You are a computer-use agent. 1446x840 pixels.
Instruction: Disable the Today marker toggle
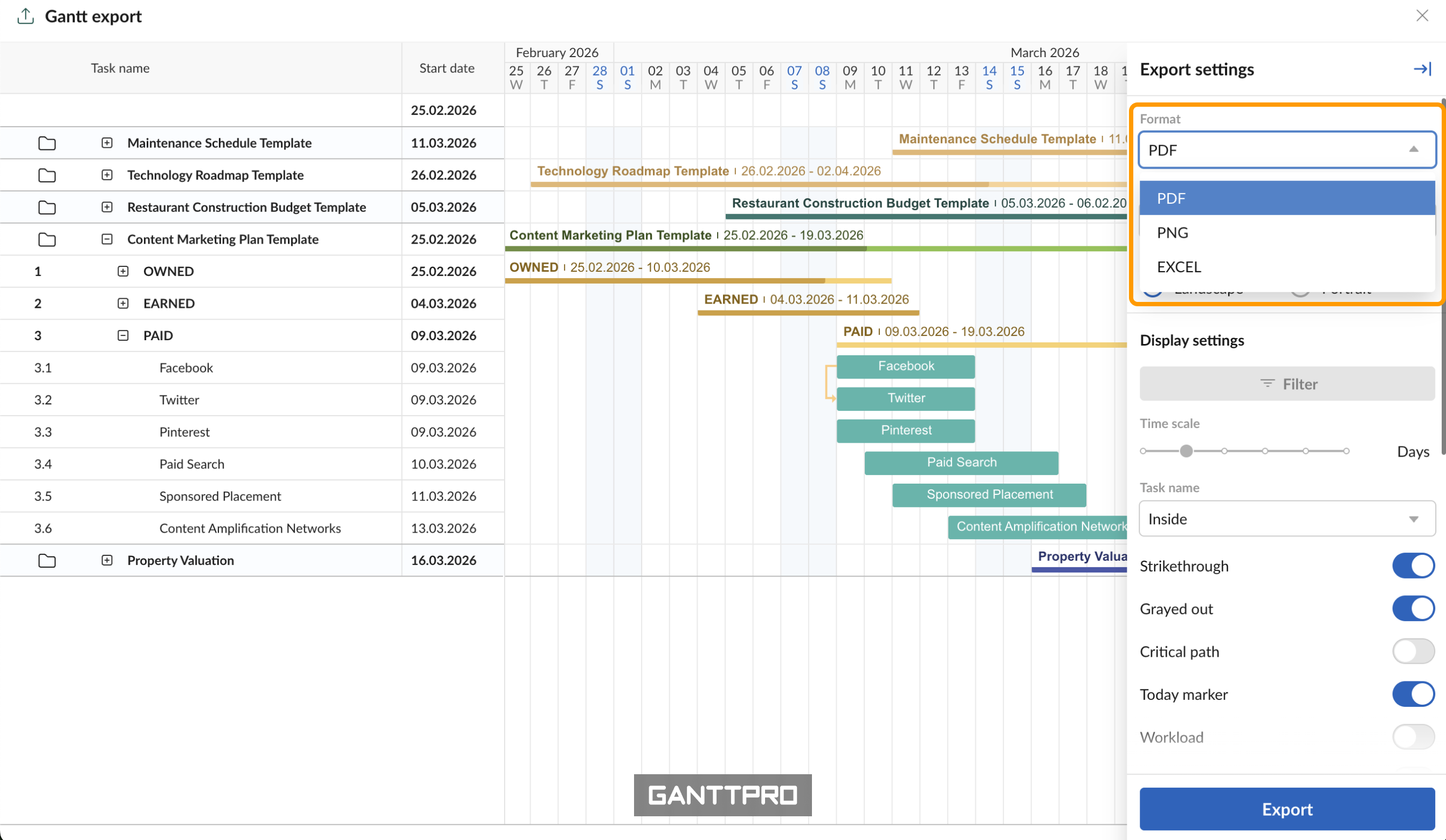click(x=1413, y=694)
